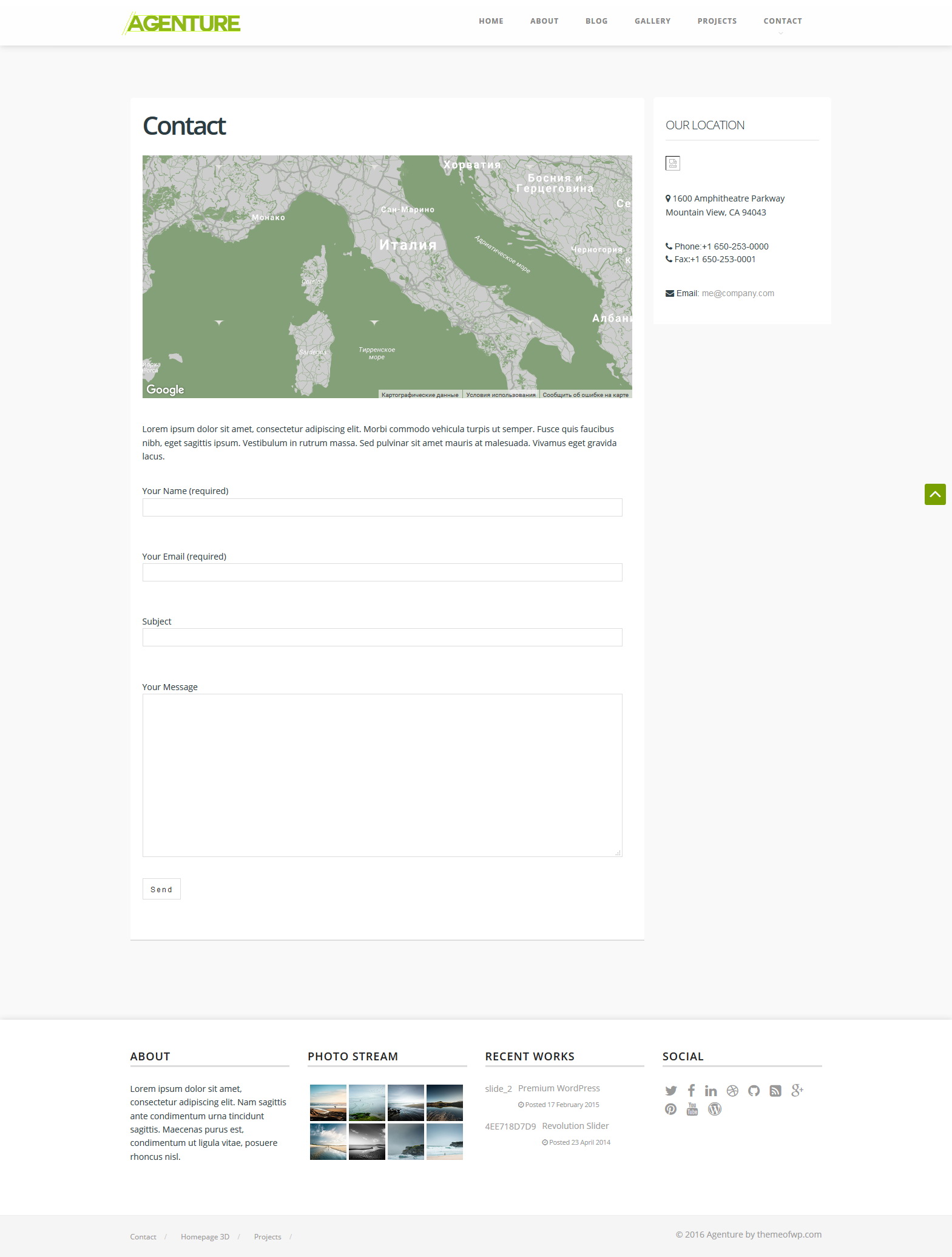The height and width of the screenshot is (1257, 952).
Task: Open the black-and-white pier thumbnail
Action: [x=367, y=1142]
